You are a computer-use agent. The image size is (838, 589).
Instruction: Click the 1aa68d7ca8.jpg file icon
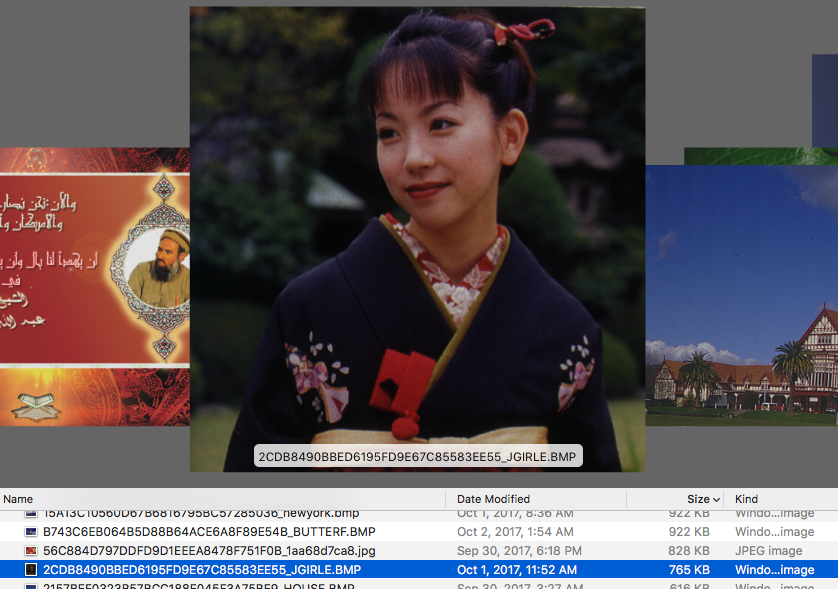point(31,551)
